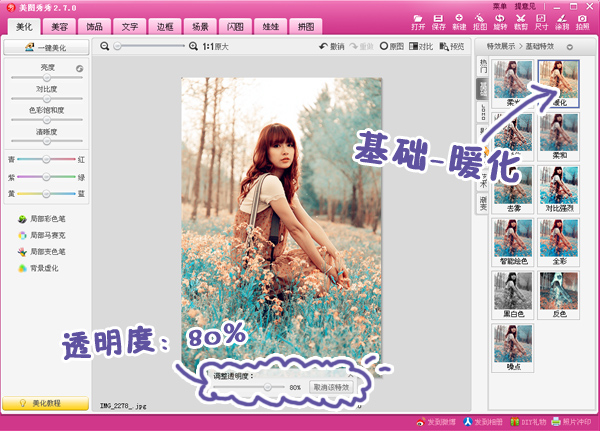This screenshot has width=600, height=431.
Task: Switch to the 边框 tab
Action: (165, 26)
